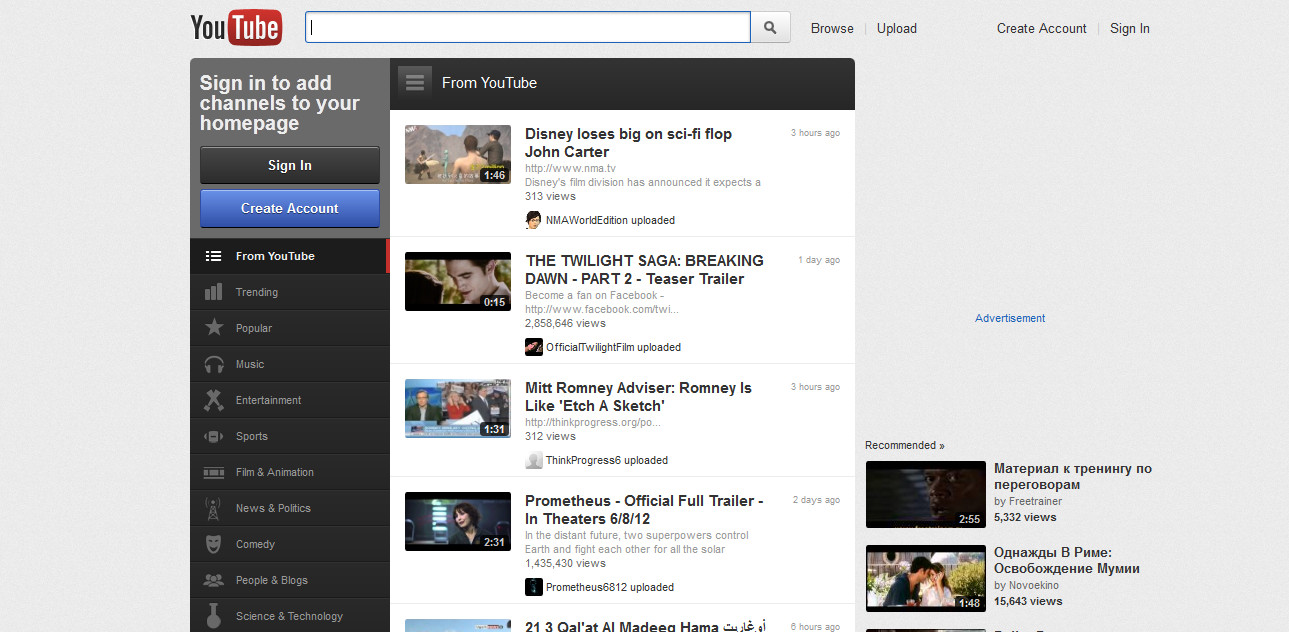
Task: Open Comedy category
Action: pos(289,544)
